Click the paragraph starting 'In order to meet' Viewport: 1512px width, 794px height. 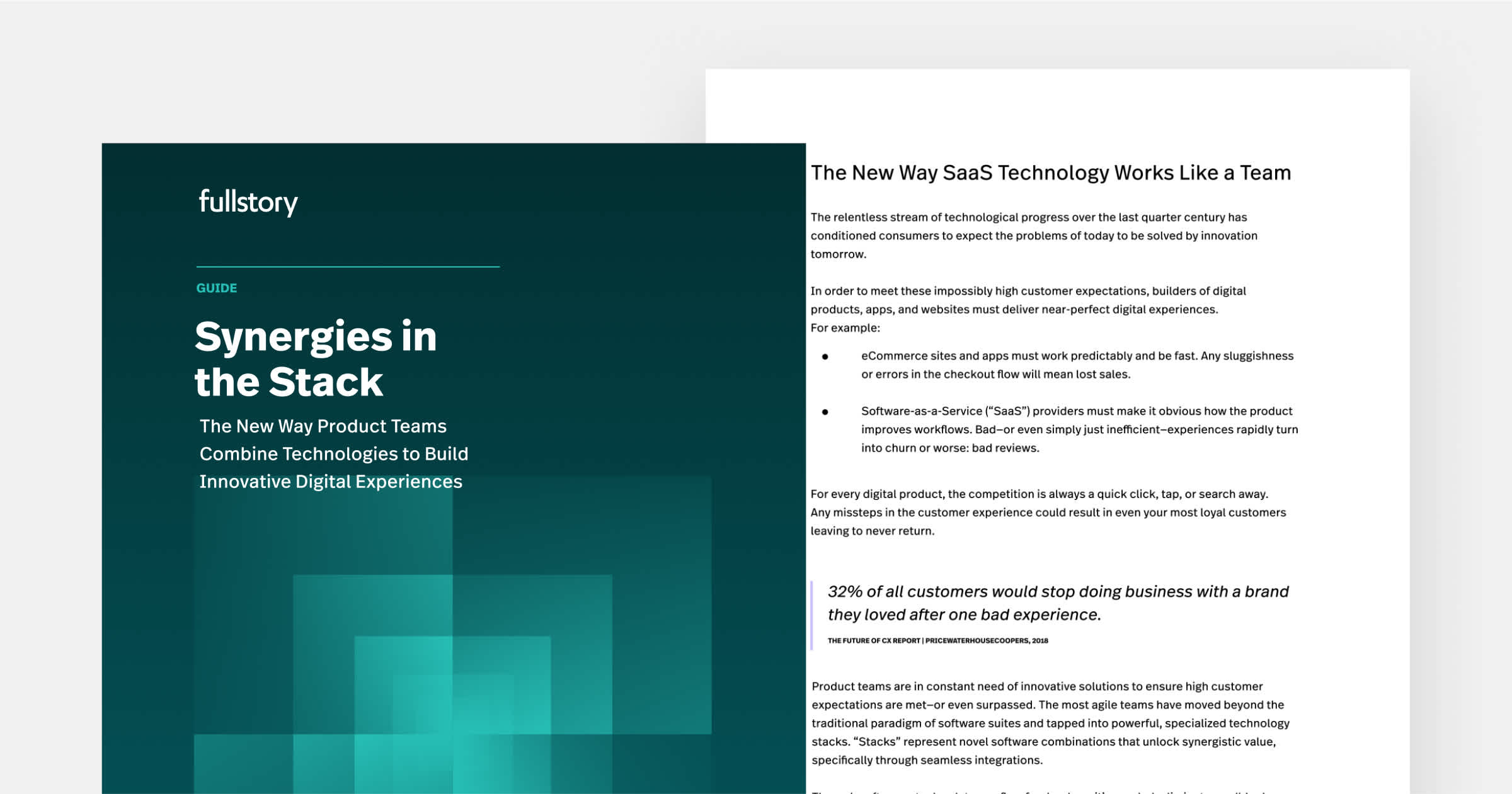point(1028,300)
